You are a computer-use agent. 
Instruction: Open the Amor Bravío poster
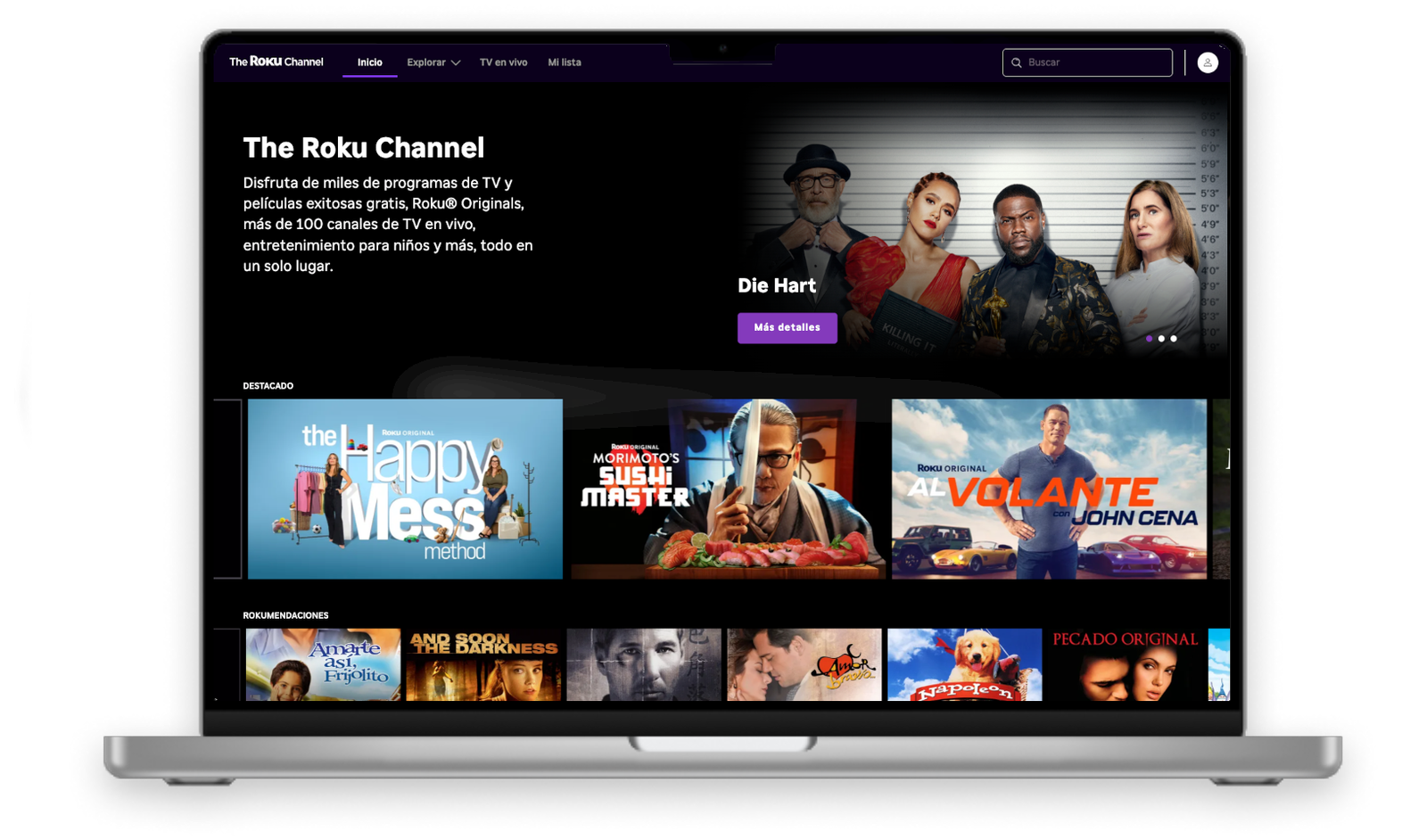(804, 664)
